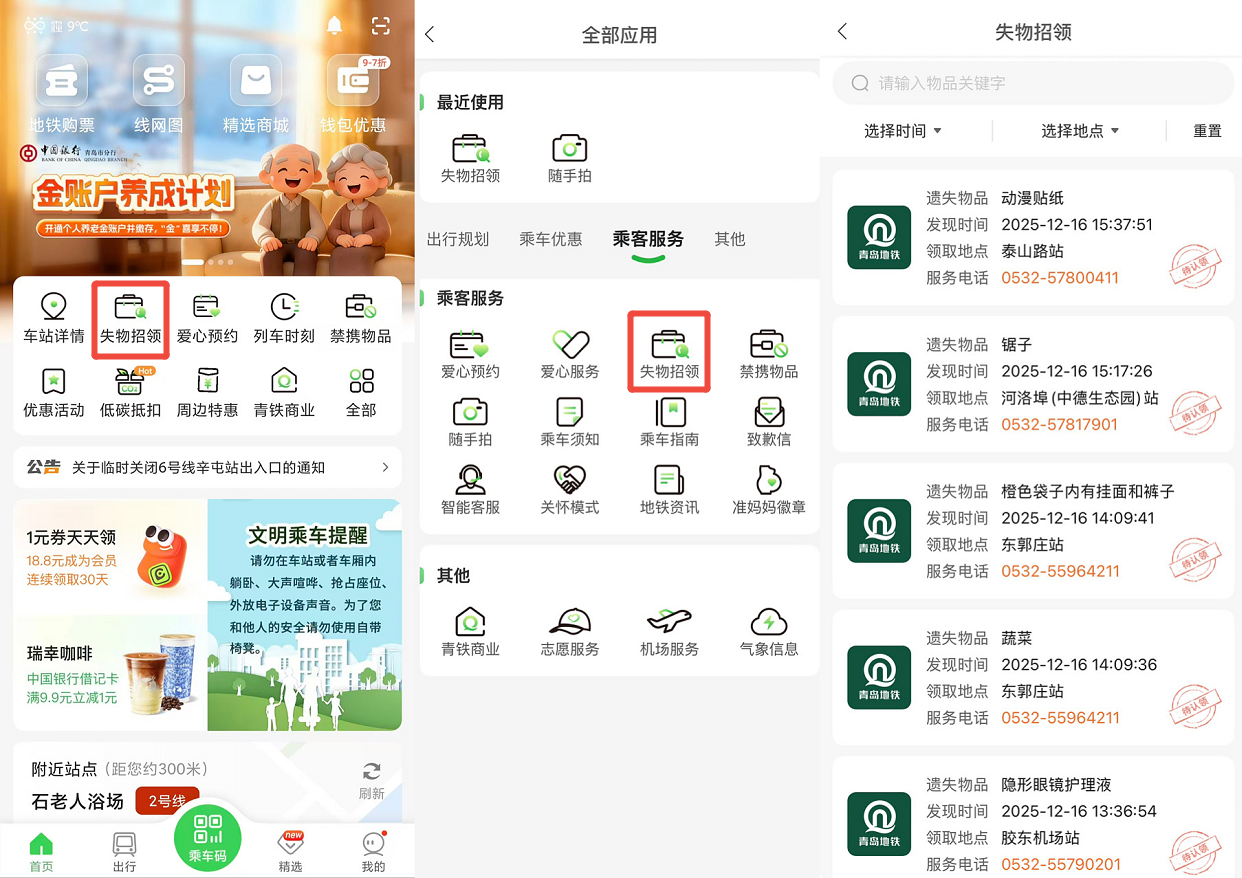The image size is (1242, 878).
Task: Tap the scan code icon at top
Action: pyautogui.click(x=381, y=26)
